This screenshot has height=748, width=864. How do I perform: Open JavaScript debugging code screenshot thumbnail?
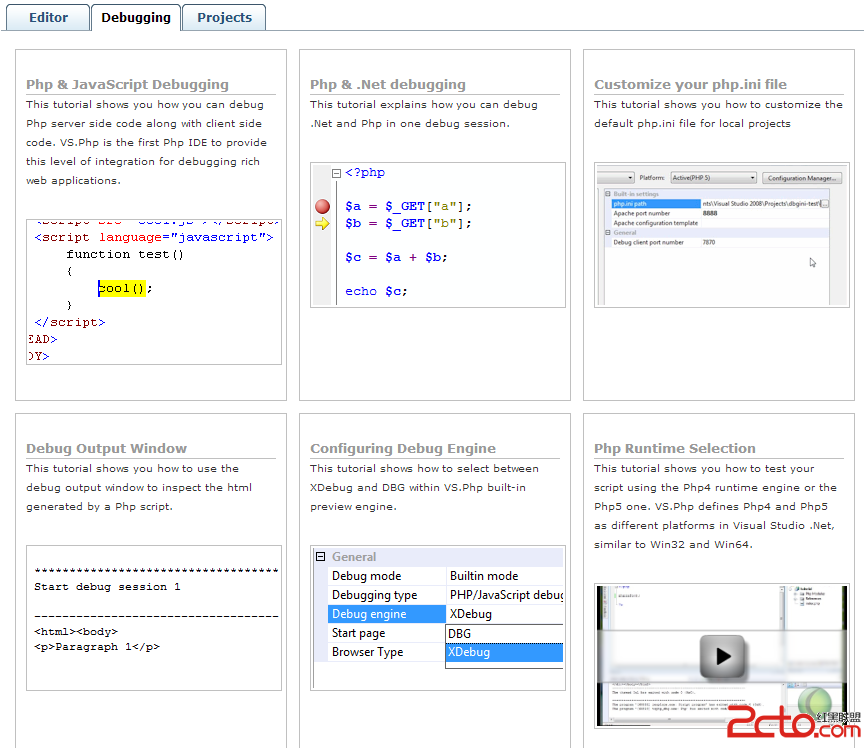point(154,292)
